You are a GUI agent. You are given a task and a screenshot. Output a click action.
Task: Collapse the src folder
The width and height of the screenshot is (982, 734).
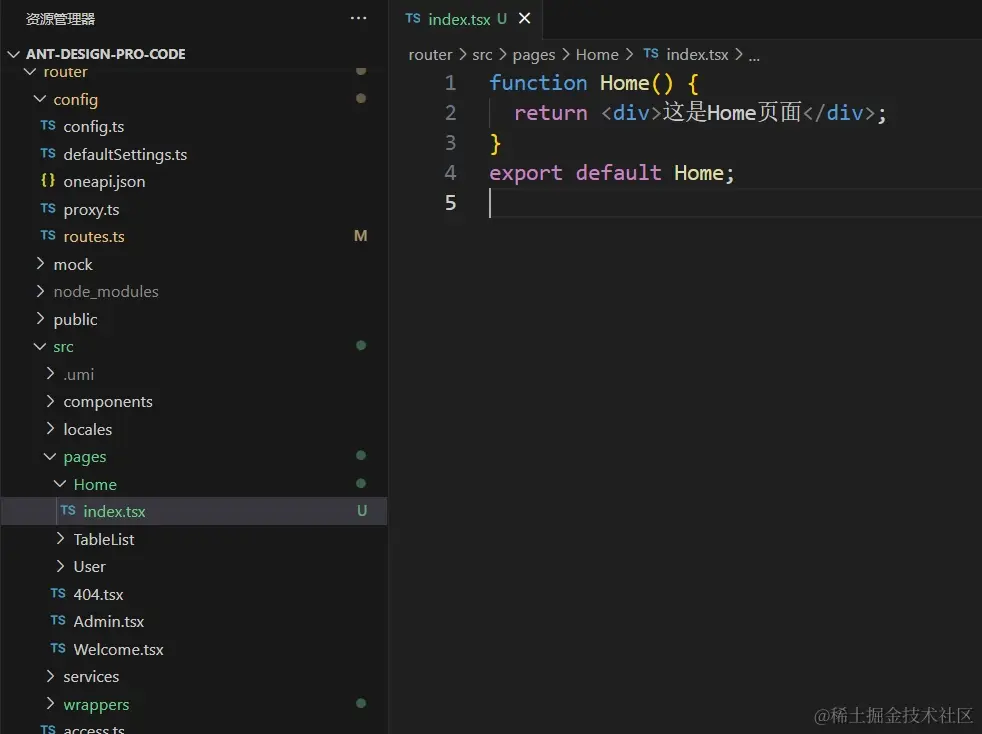tap(39, 346)
